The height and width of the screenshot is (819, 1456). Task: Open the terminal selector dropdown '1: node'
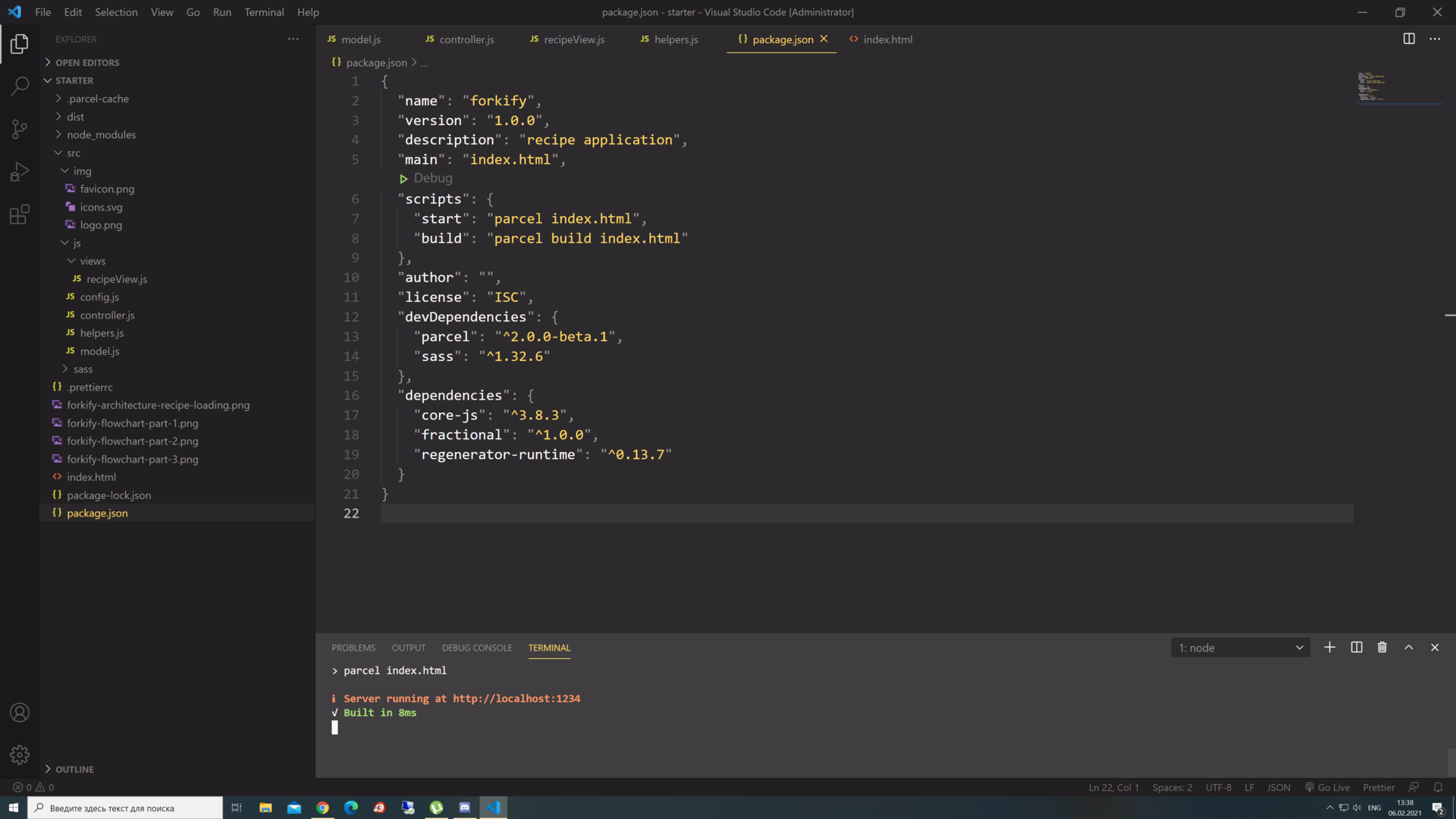pos(1240,648)
